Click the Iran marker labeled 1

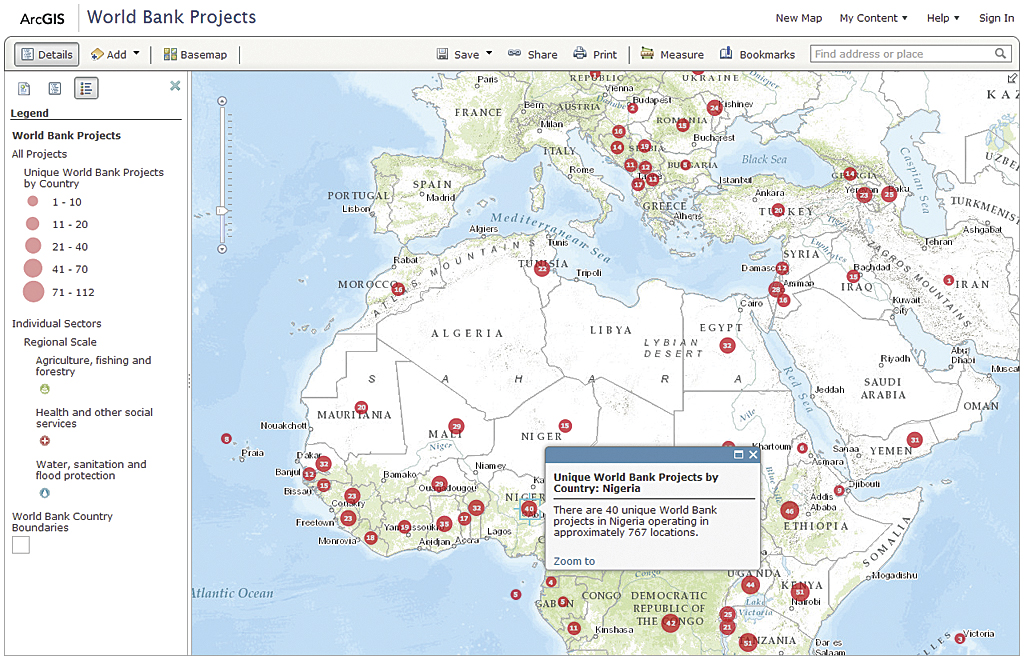[x=948, y=280]
